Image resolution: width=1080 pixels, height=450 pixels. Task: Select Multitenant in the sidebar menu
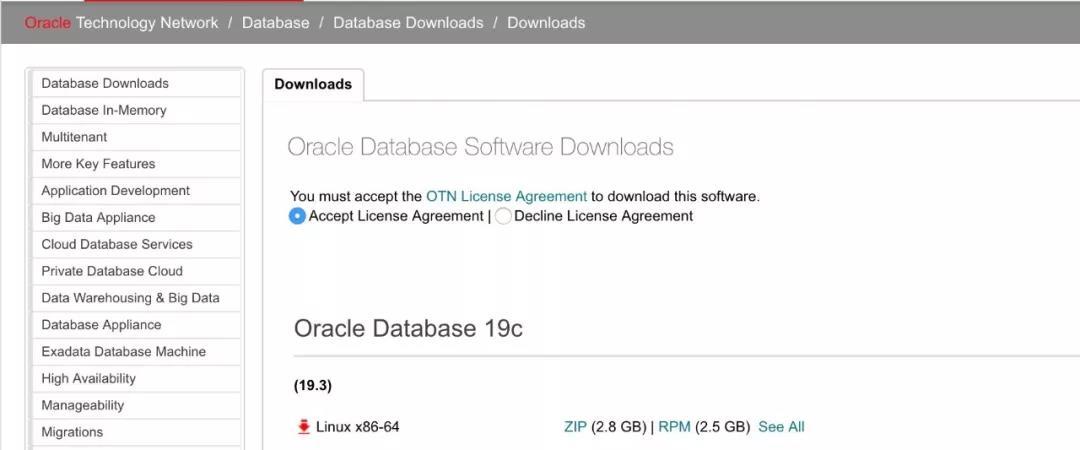[74, 137]
